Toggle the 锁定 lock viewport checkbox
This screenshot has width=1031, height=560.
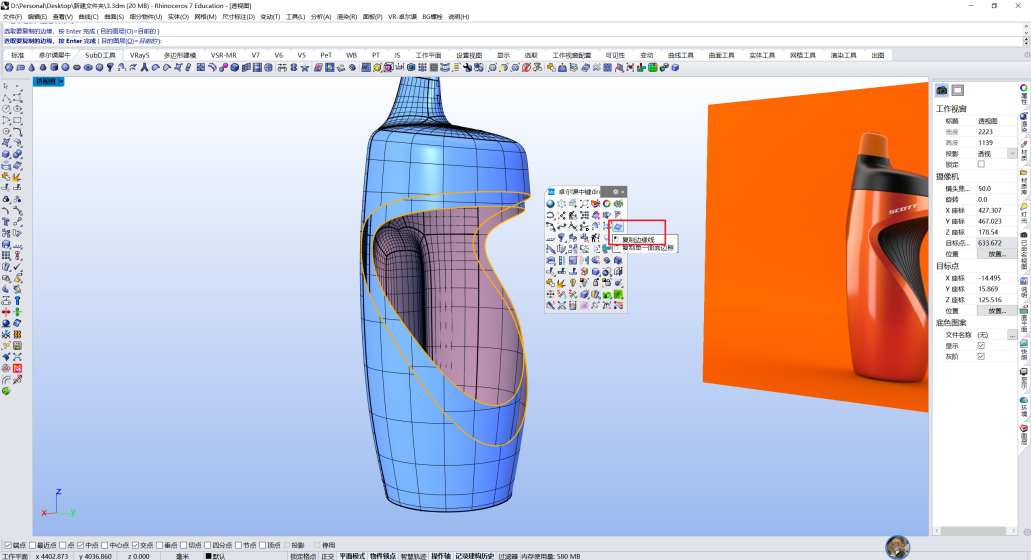pos(981,164)
